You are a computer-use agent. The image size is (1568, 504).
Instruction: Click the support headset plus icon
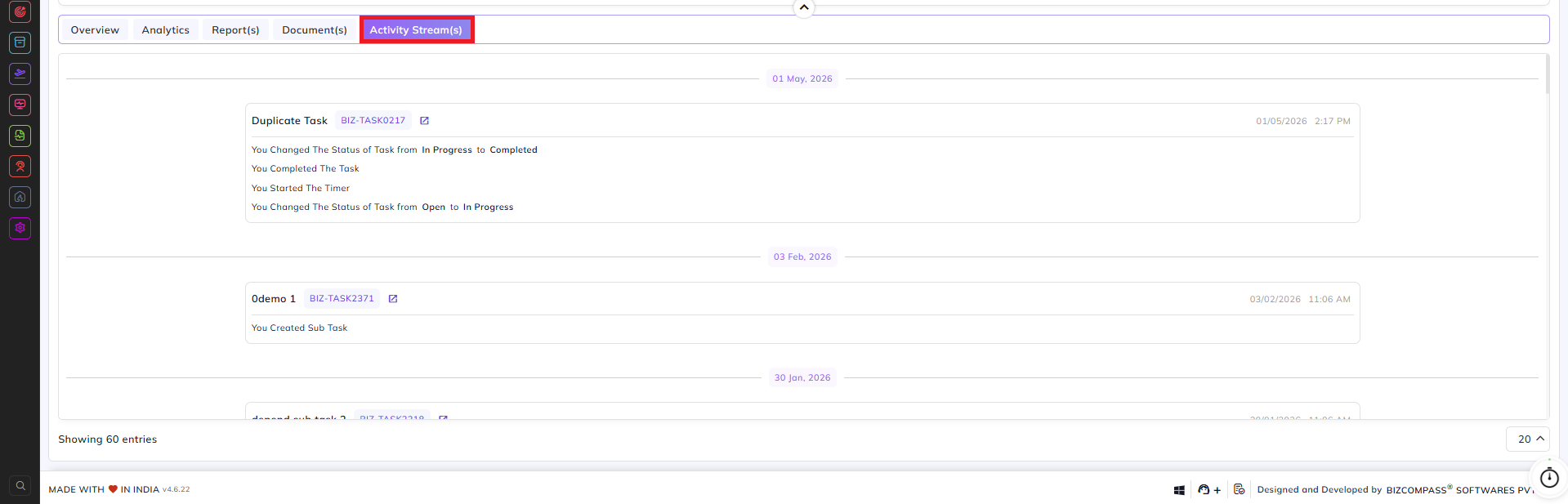point(1208,490)
